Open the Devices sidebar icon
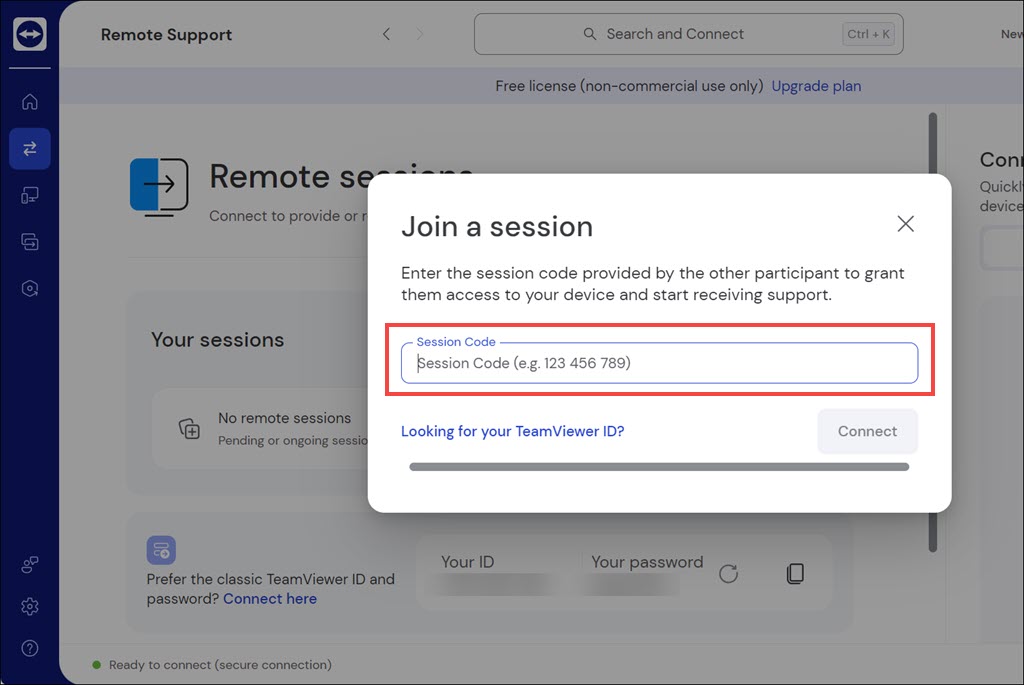This screenshot has height=685, width=1024. point(30,195)
